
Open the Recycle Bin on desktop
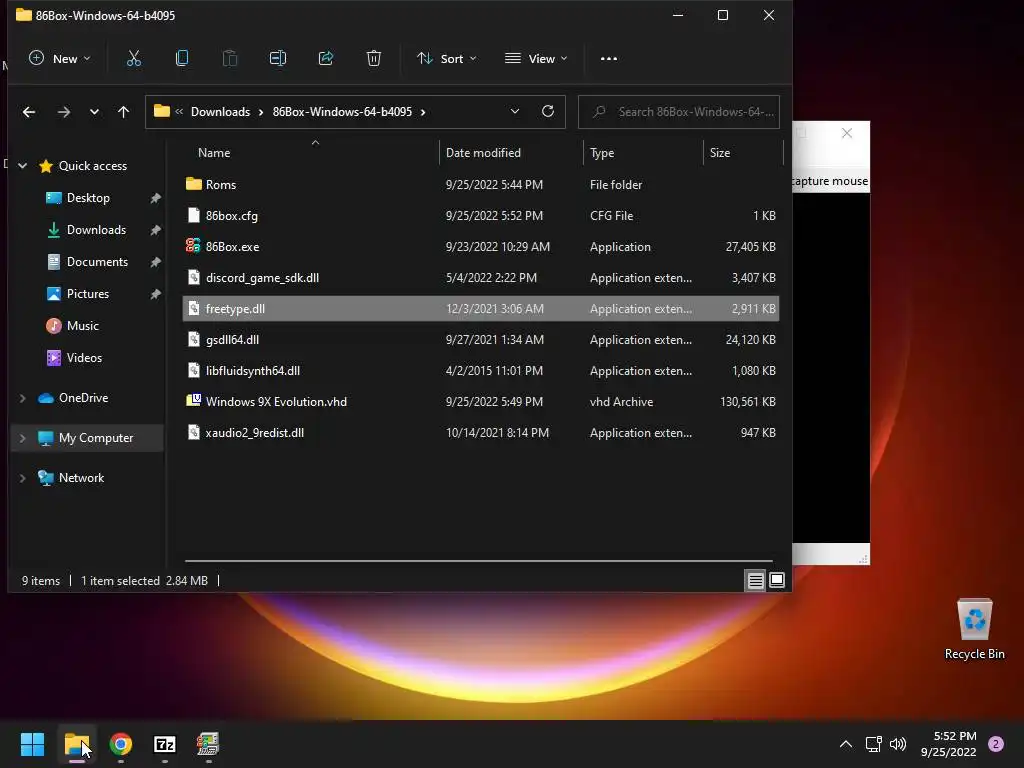pyautogui.click(x=974, y=628)
